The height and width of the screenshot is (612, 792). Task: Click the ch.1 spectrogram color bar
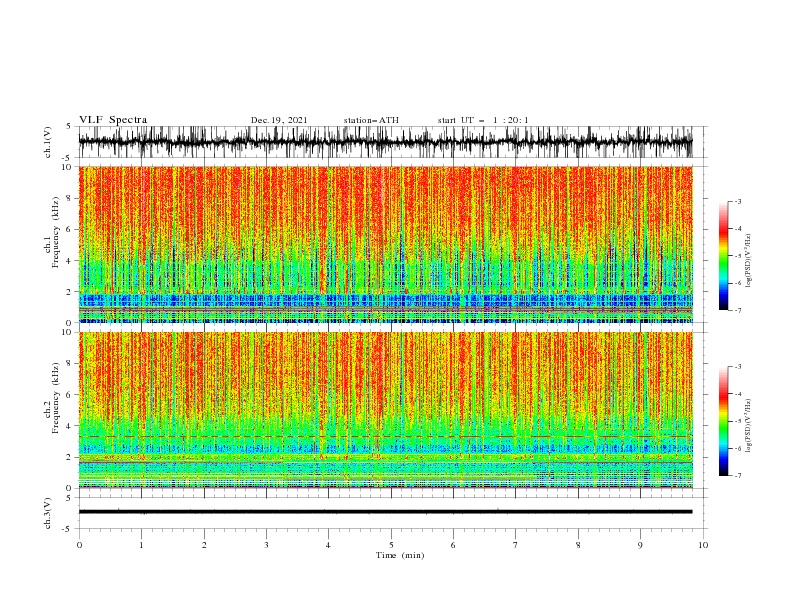[724, 256]
